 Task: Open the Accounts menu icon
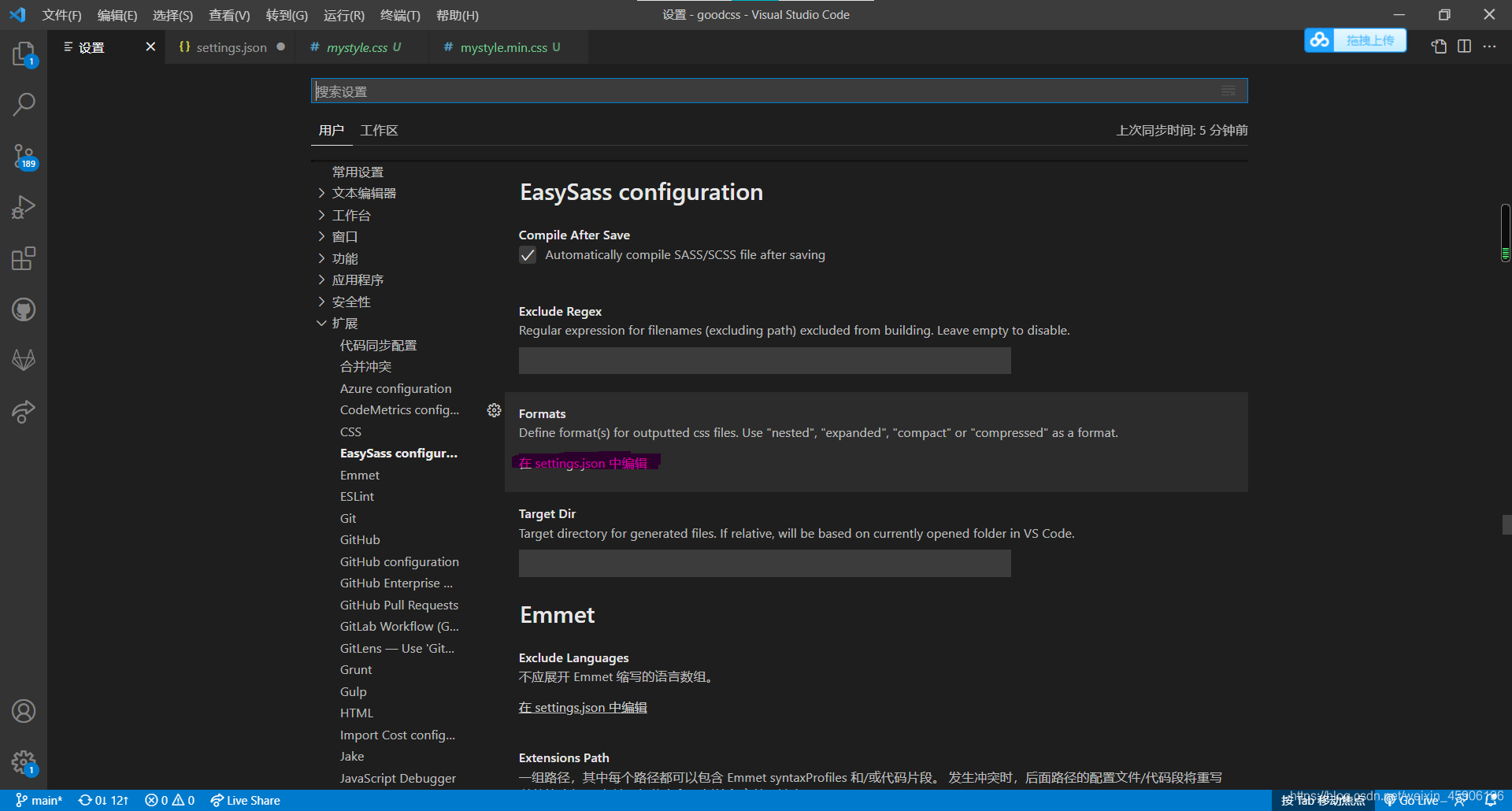click(x=24, y=711)
